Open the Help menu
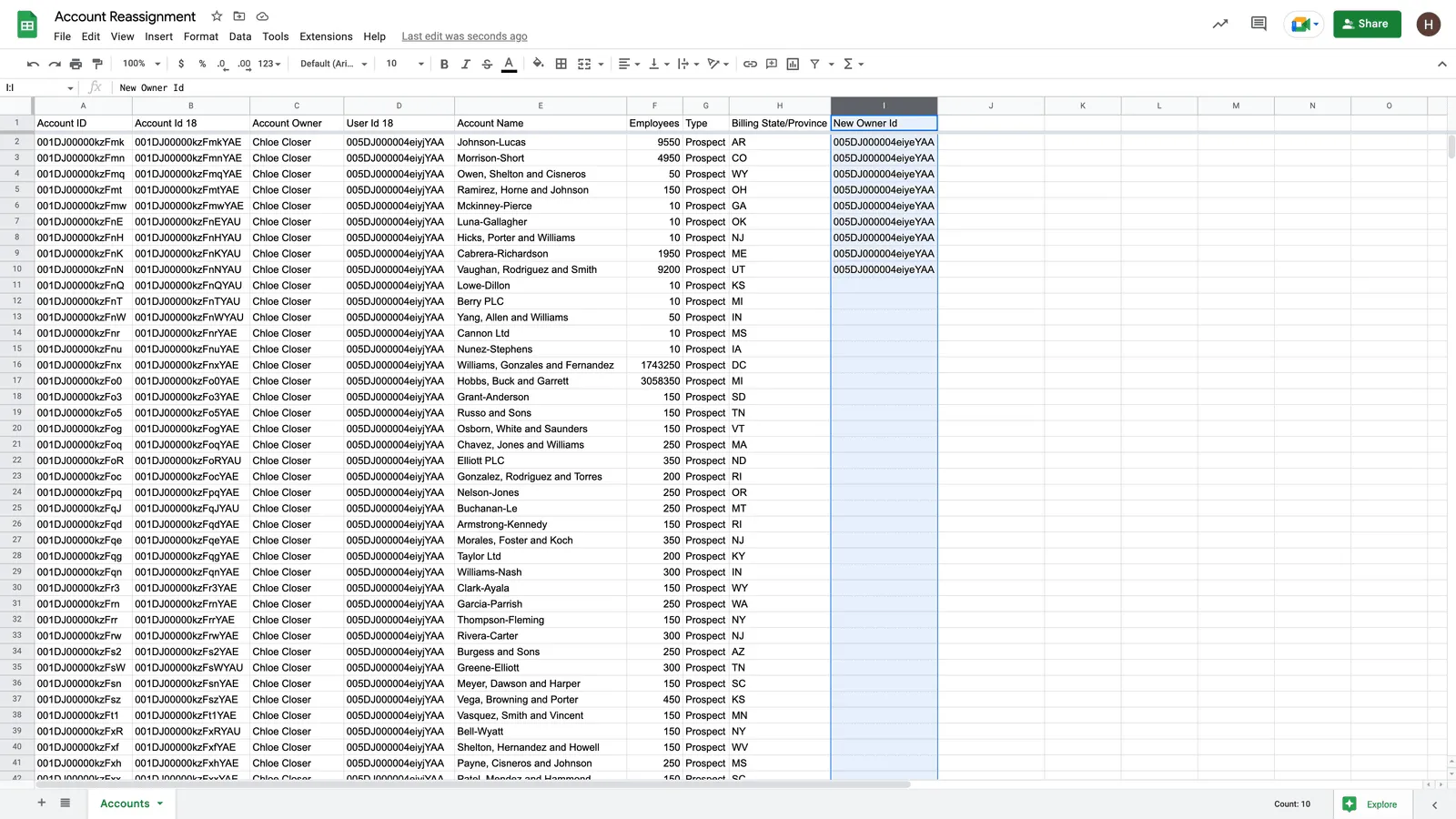The height and width of the screenshot is (819, 1456). 374,36
